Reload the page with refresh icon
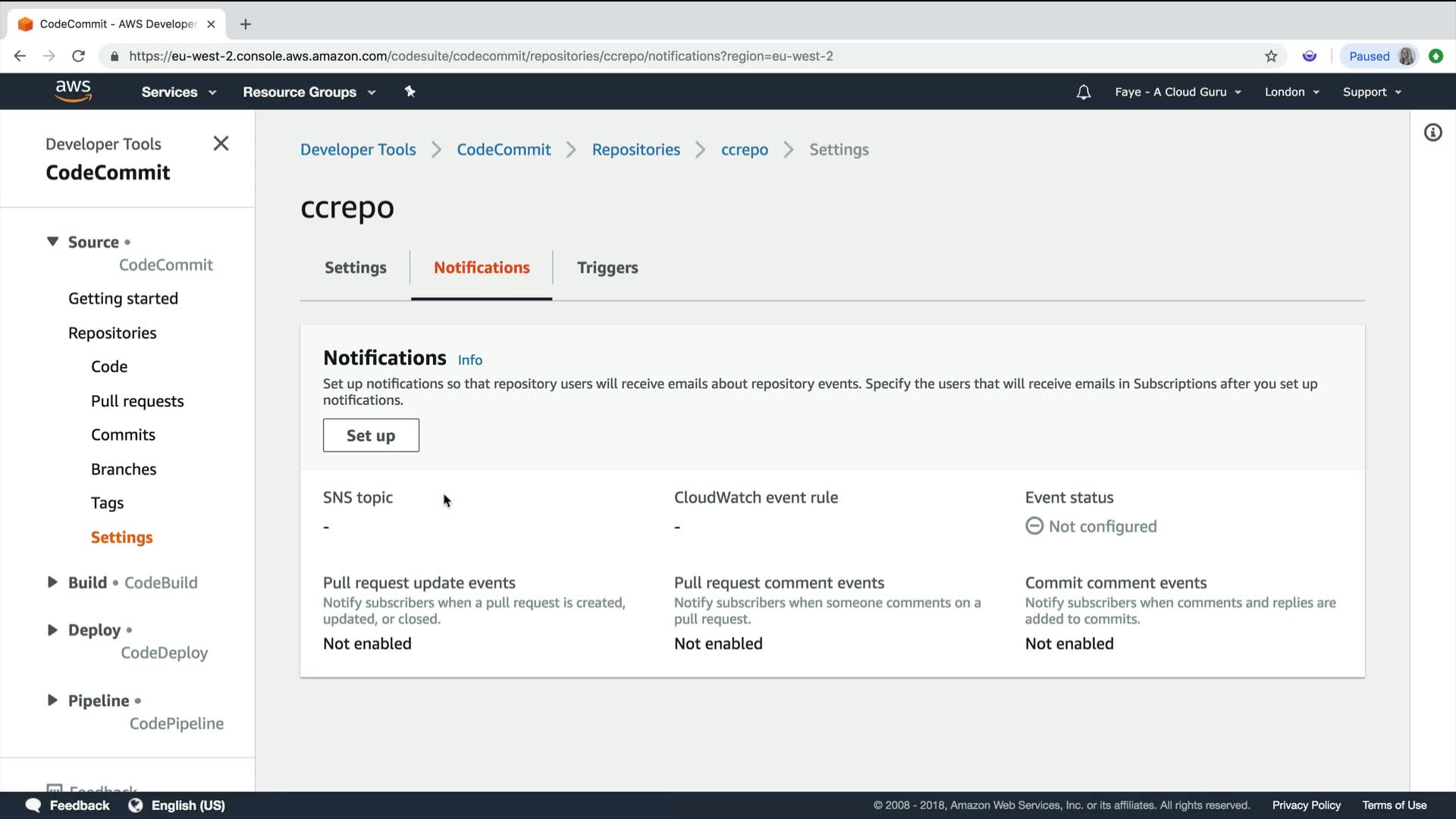This screenshot has height=819, width=1456. pos(78,56)
